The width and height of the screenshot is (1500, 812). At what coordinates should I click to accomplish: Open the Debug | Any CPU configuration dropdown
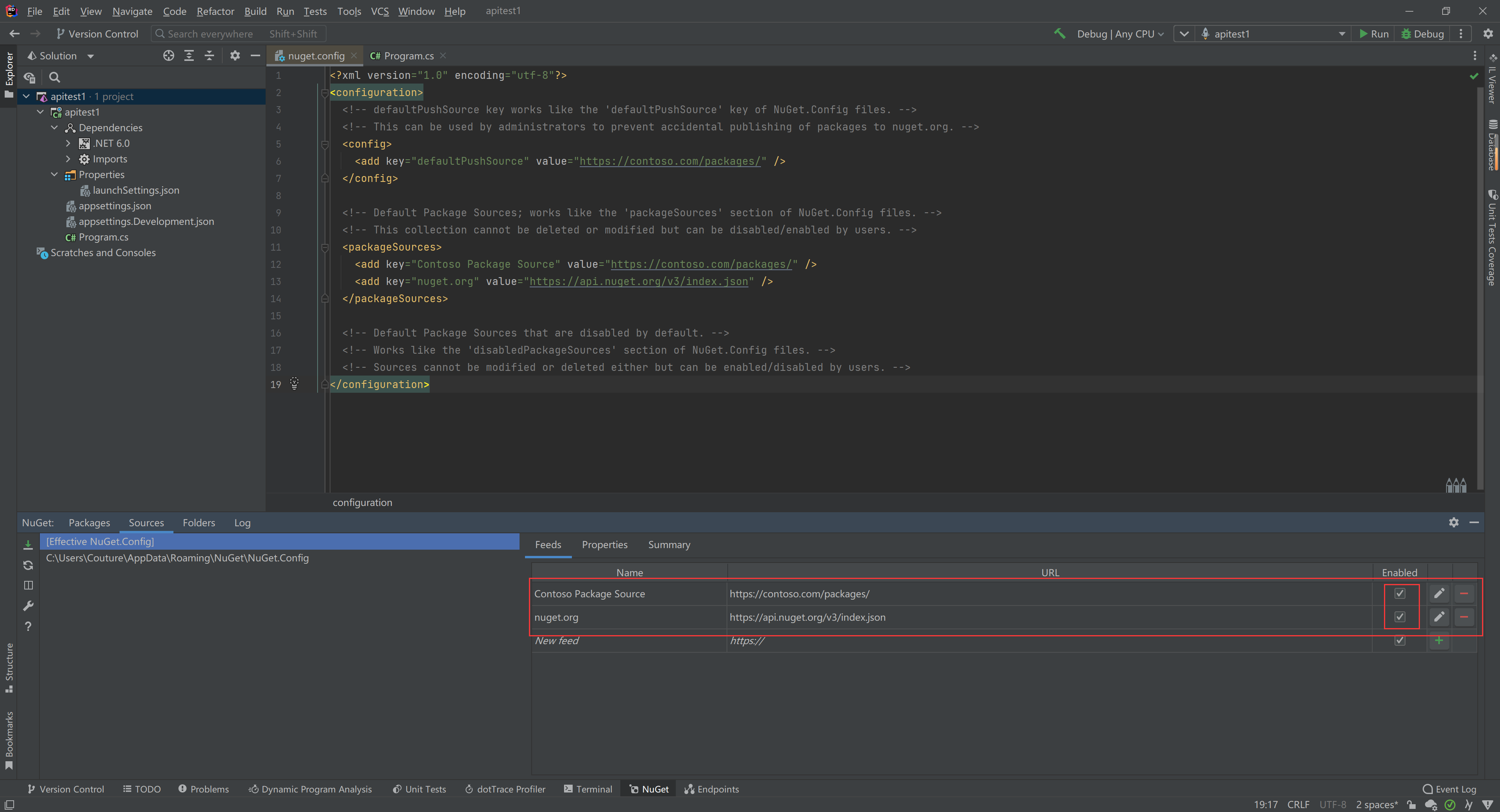click(x=1120, y=34)
